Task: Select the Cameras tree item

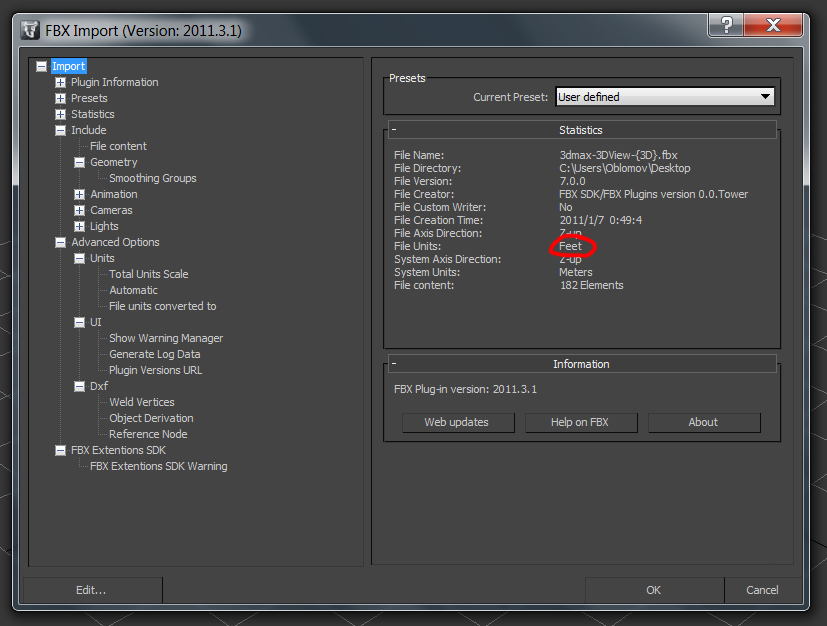Action: click(111, 210)
